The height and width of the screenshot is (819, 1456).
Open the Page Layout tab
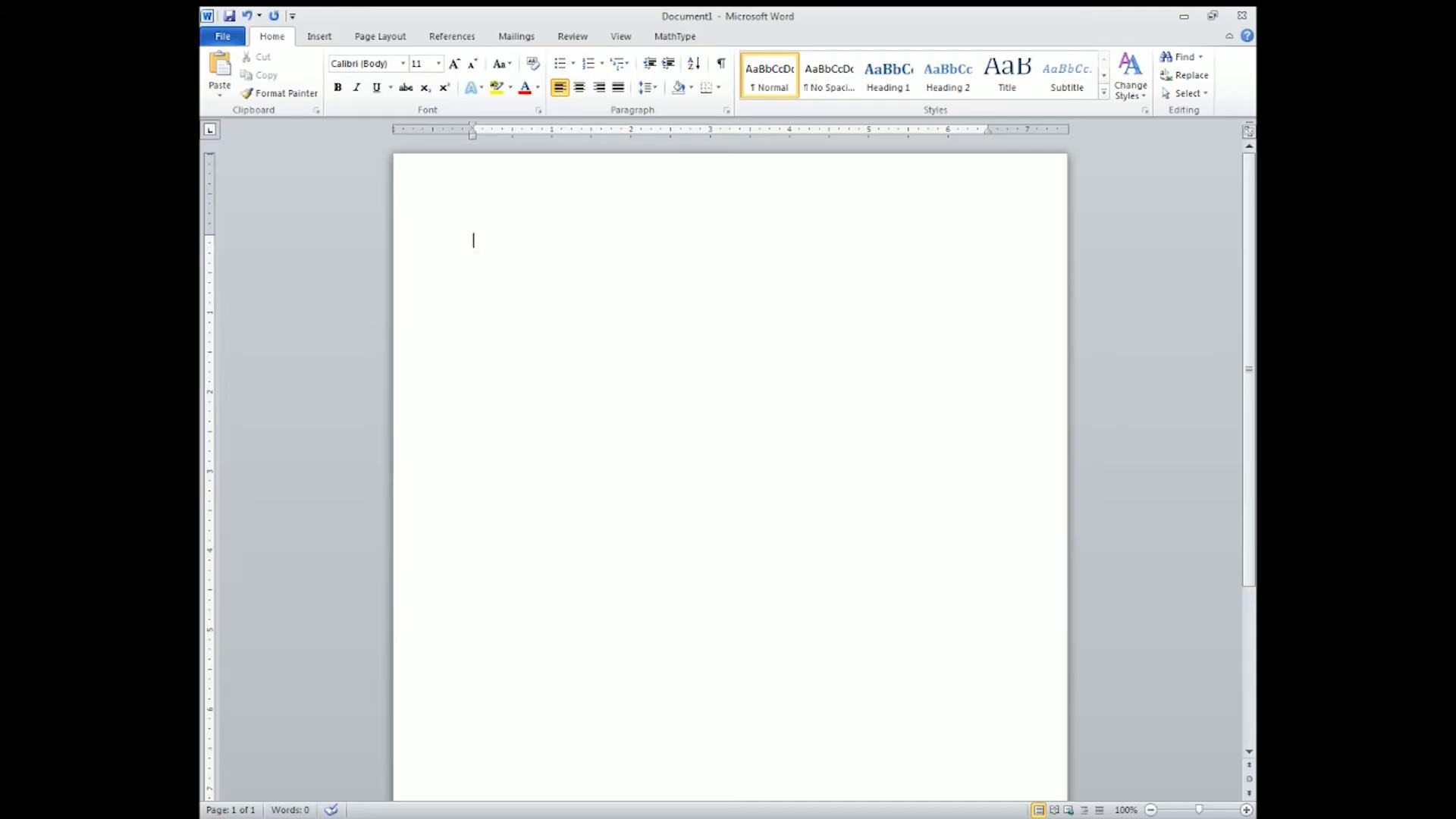380,36
